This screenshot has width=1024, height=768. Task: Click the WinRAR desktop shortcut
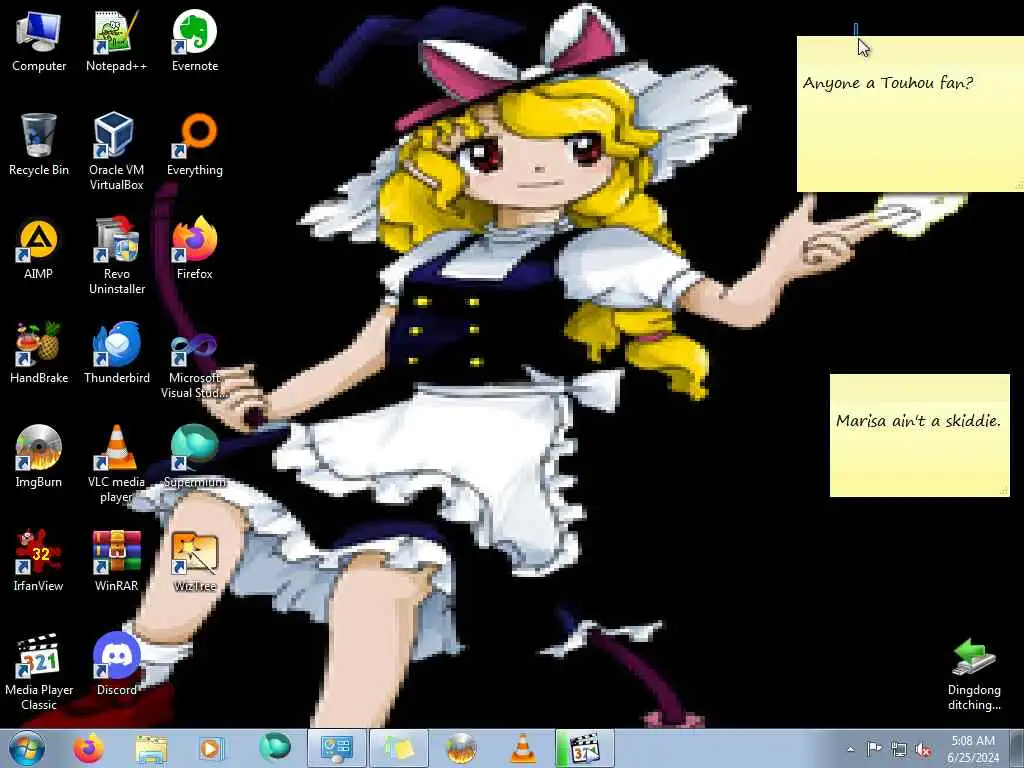[116, 560]
